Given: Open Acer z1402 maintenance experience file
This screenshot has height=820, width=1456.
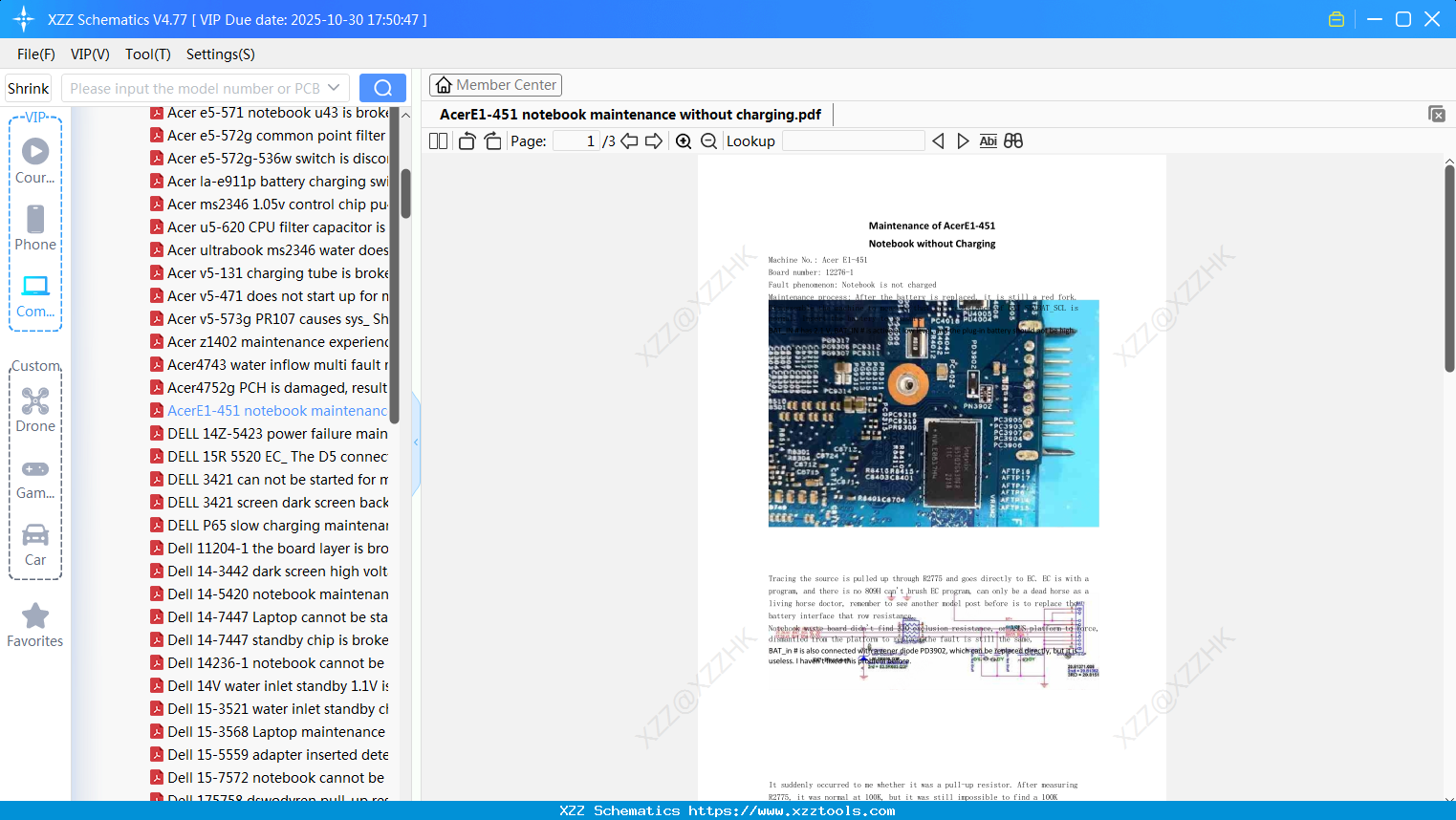Looking at the screenshot, I should pyautogui.click(x=269, y=342).
